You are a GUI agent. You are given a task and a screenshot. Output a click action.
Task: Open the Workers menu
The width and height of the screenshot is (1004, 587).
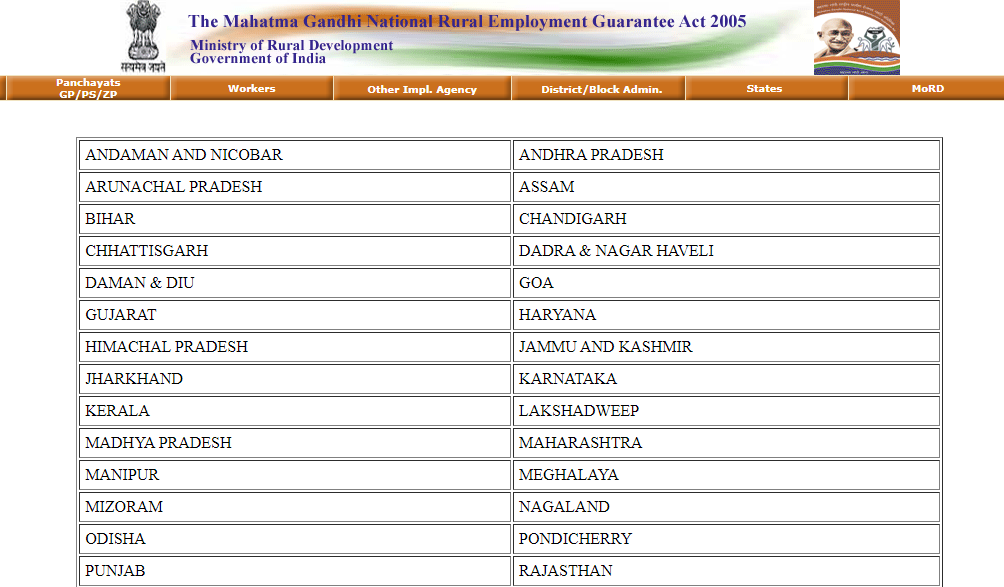coord(252,88)
